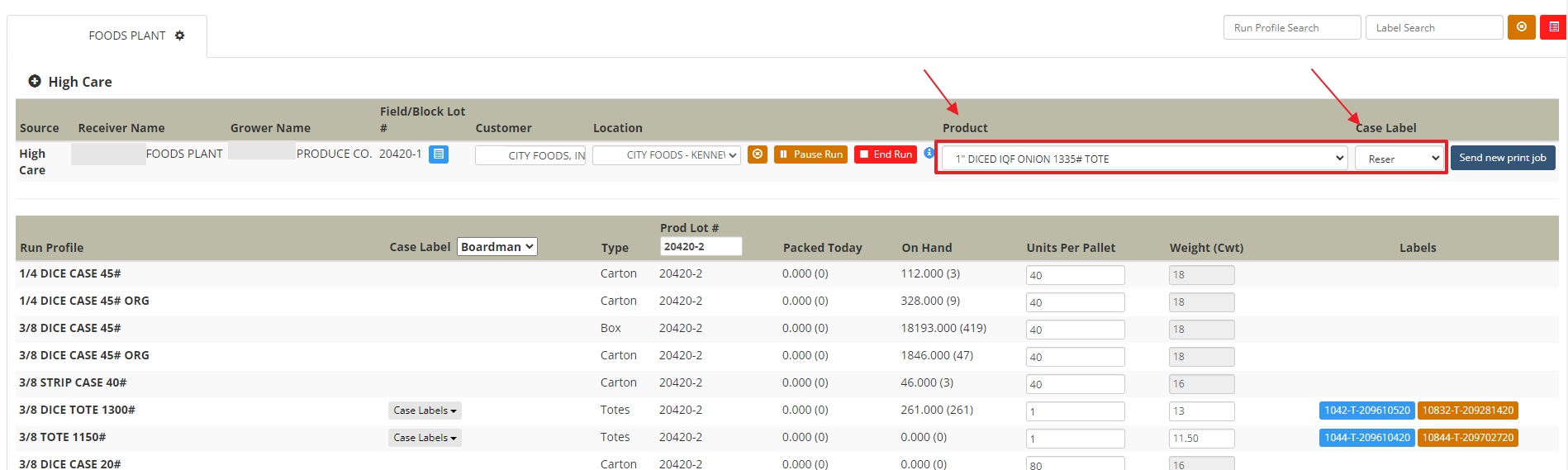The image size is (1568, 470).
Task: Click orange clear icon next to Location
Action: point(757,154)
